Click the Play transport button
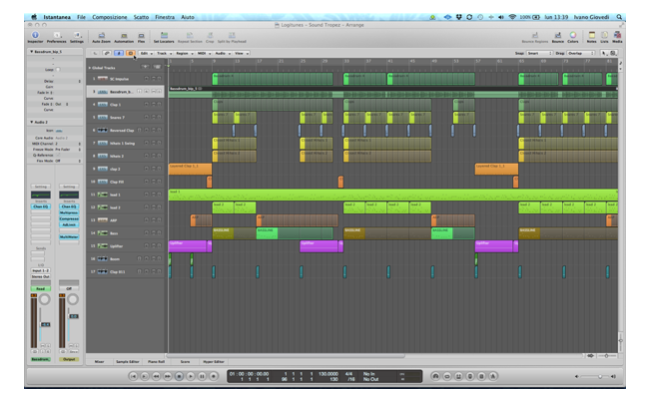 (x=190, y=376)
